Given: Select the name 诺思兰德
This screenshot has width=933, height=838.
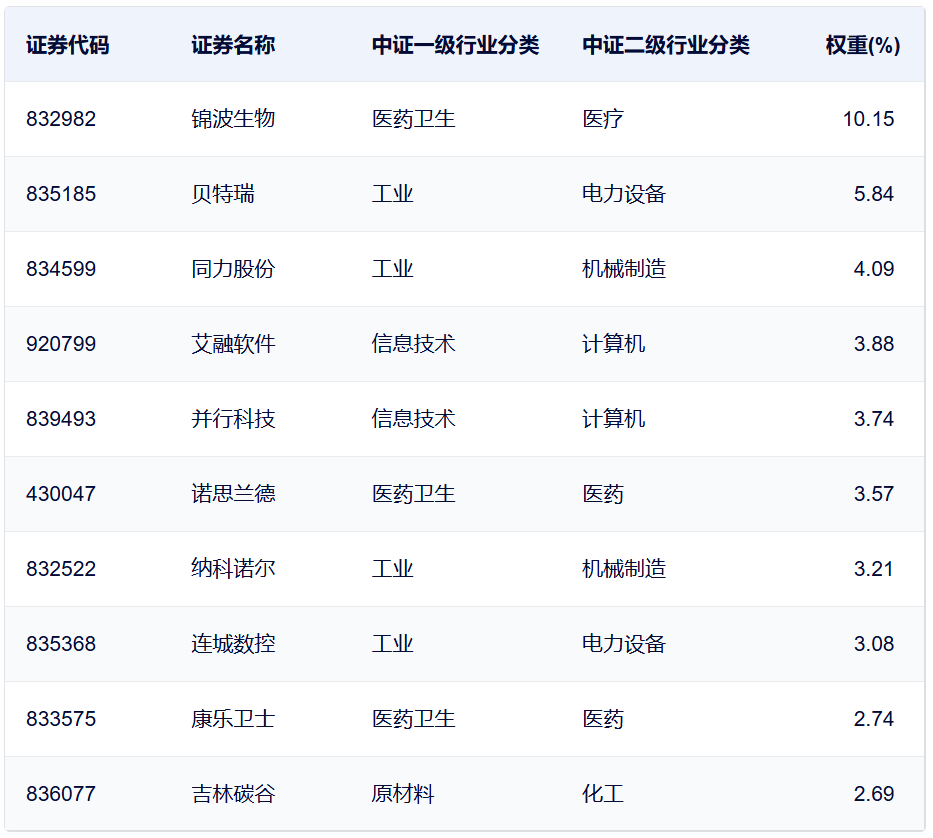Looking at the screenshot, I should [x=233, y=494].
